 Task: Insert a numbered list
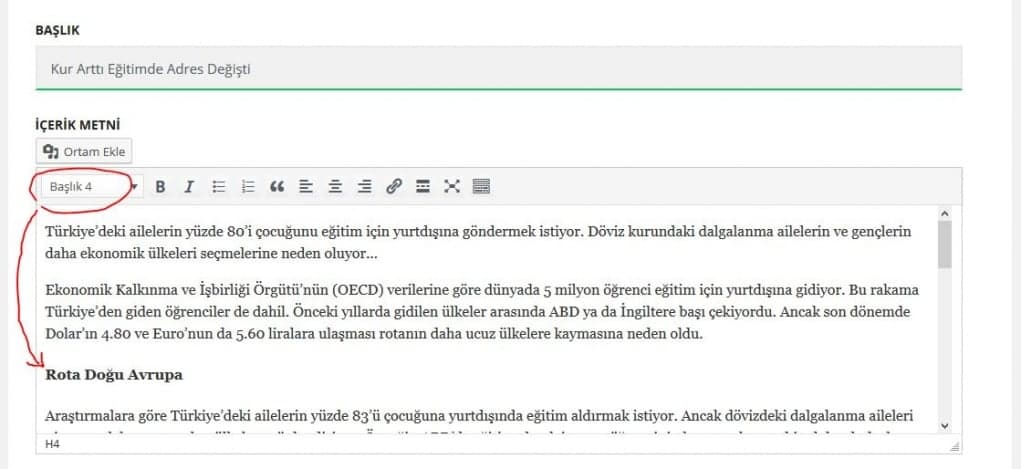[x=247, y=187]
